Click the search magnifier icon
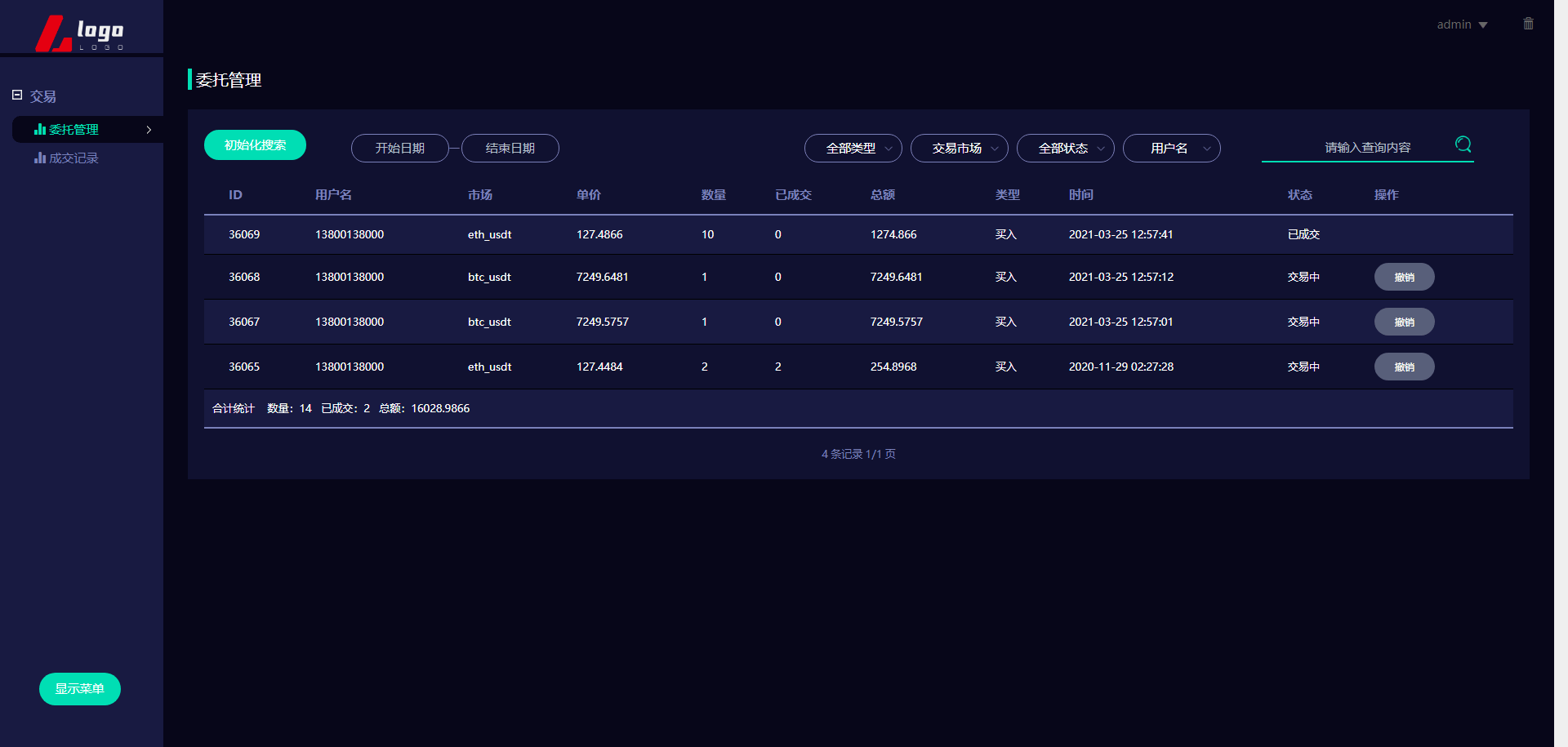 [x=1463, y=145]
